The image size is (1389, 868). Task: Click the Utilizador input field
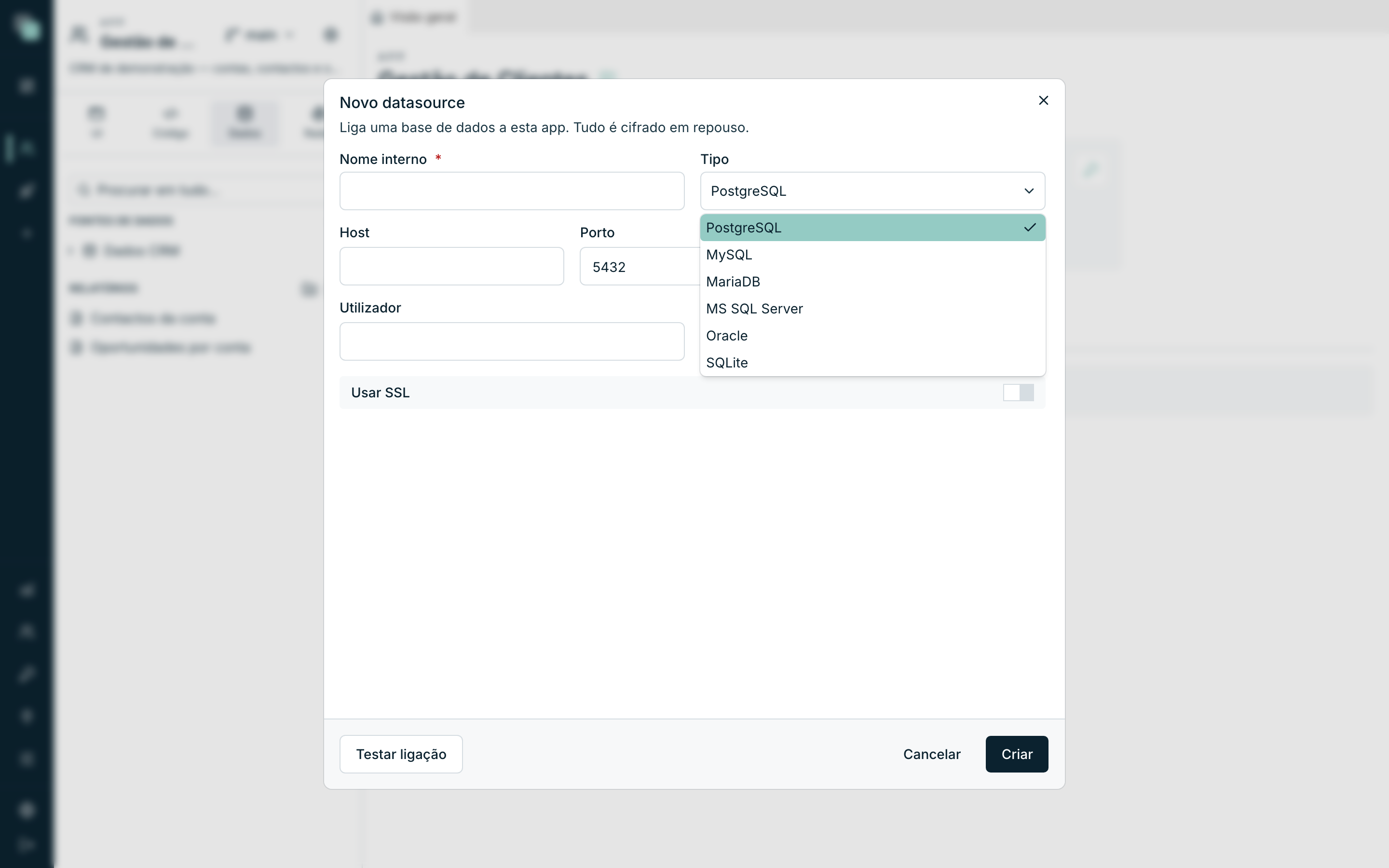(x=512, y=341)
